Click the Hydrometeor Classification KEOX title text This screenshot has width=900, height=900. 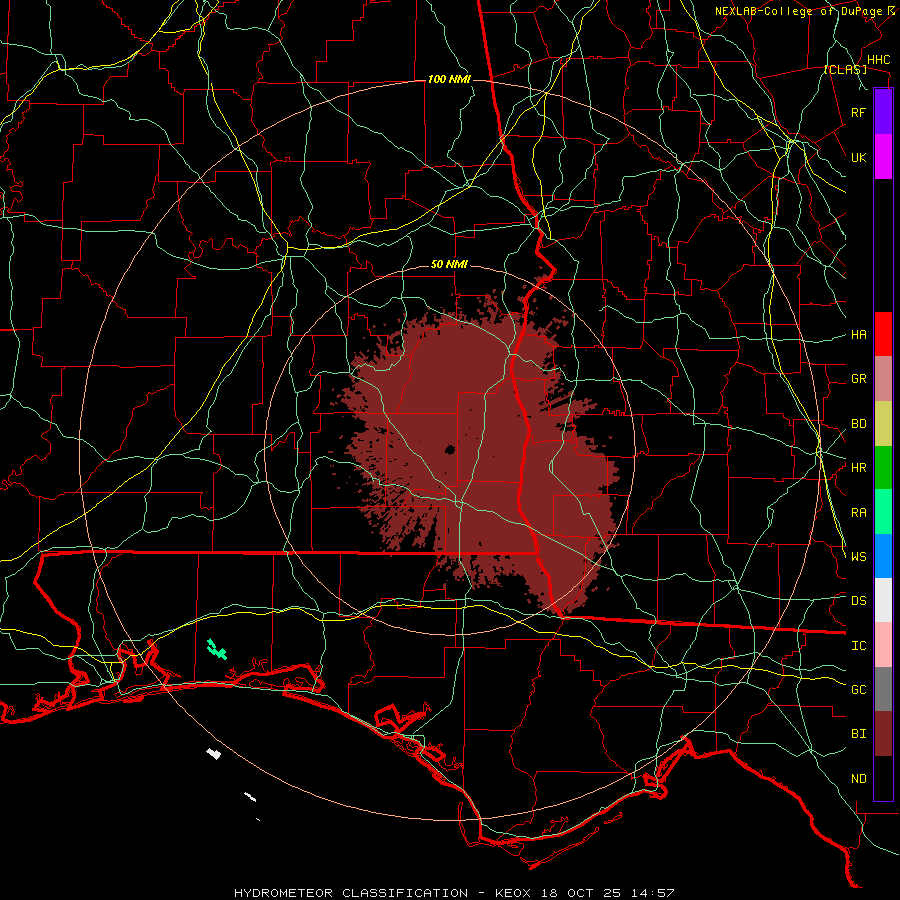click(454, 893)
